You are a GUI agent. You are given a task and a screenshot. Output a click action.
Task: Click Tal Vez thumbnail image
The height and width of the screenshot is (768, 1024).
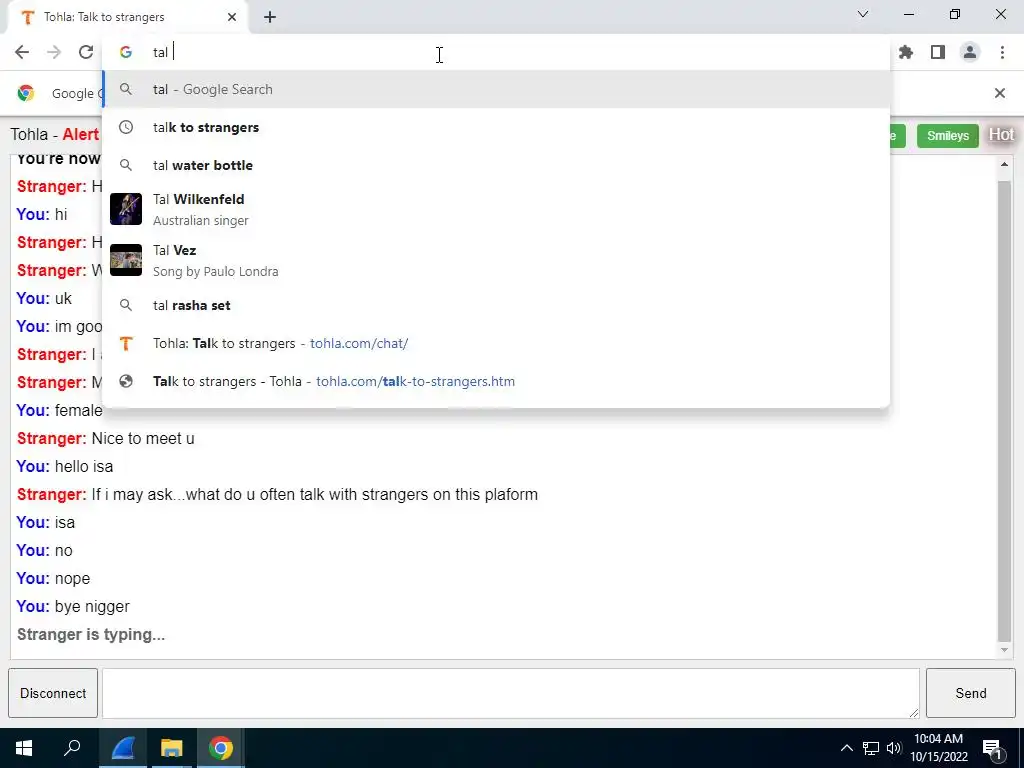pos(126,260)
